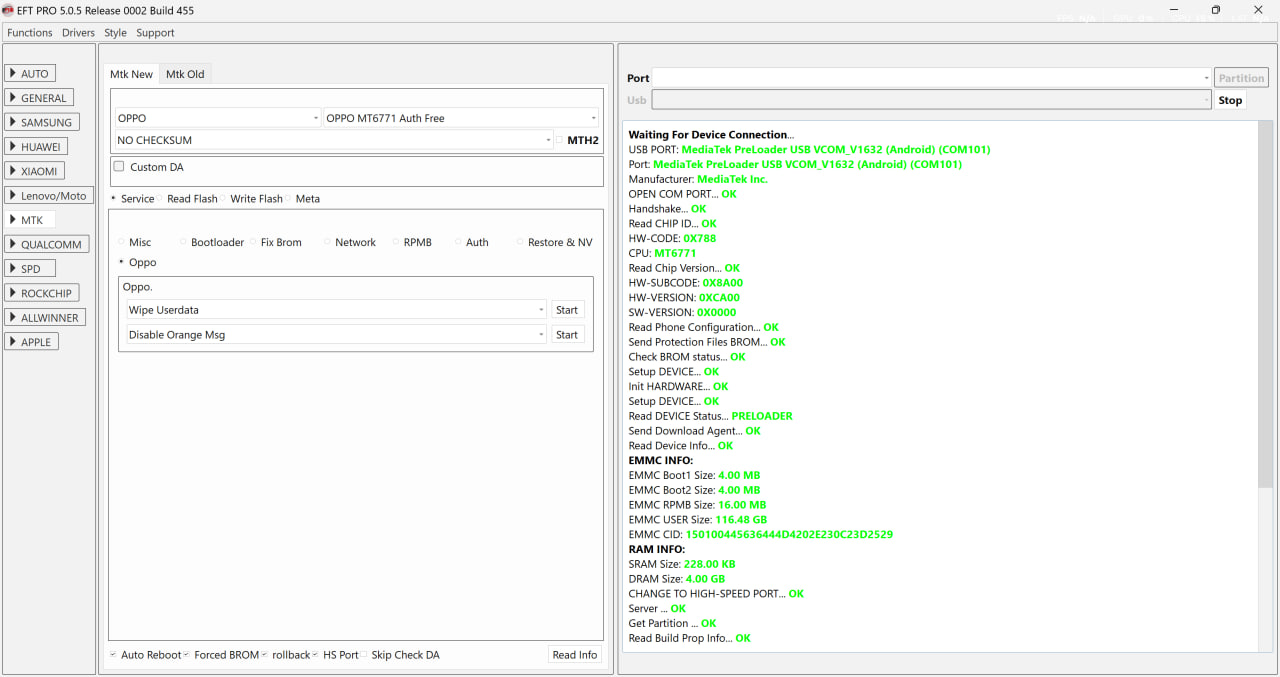Viewport: 1280px width, 677px height.
Task: Select XIAOMI brand in sidebar
Action: (35, 171)
